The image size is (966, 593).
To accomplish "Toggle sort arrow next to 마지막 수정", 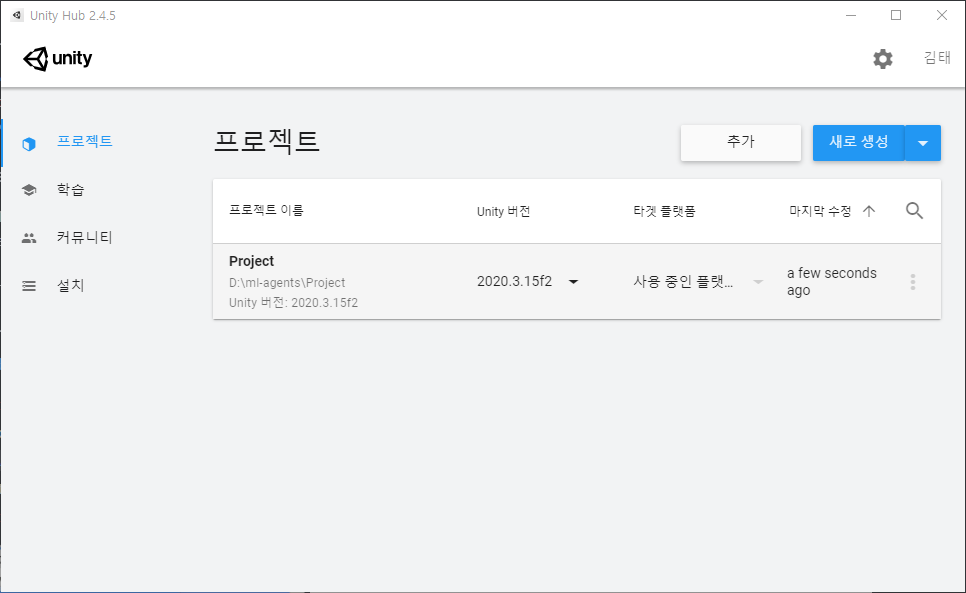I will click(869, 211).
